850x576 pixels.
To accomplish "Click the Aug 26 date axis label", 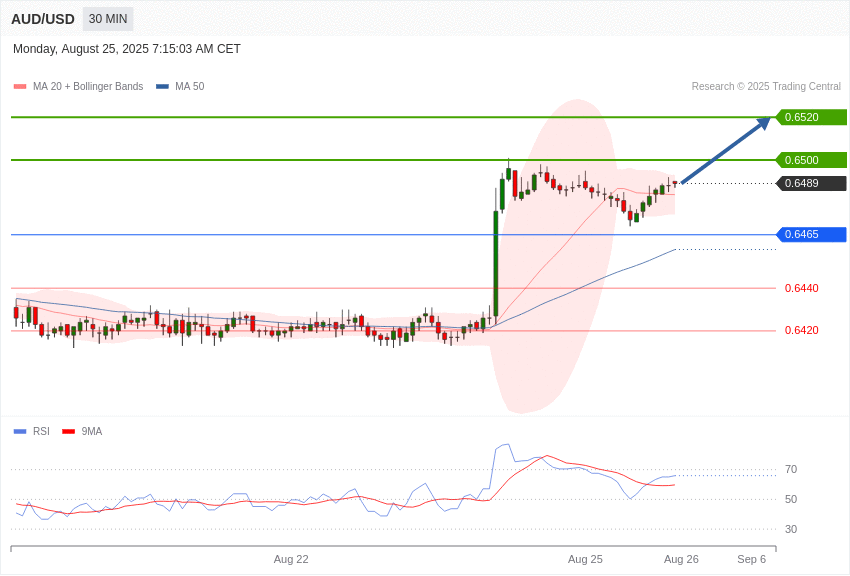I will (681, 559).
